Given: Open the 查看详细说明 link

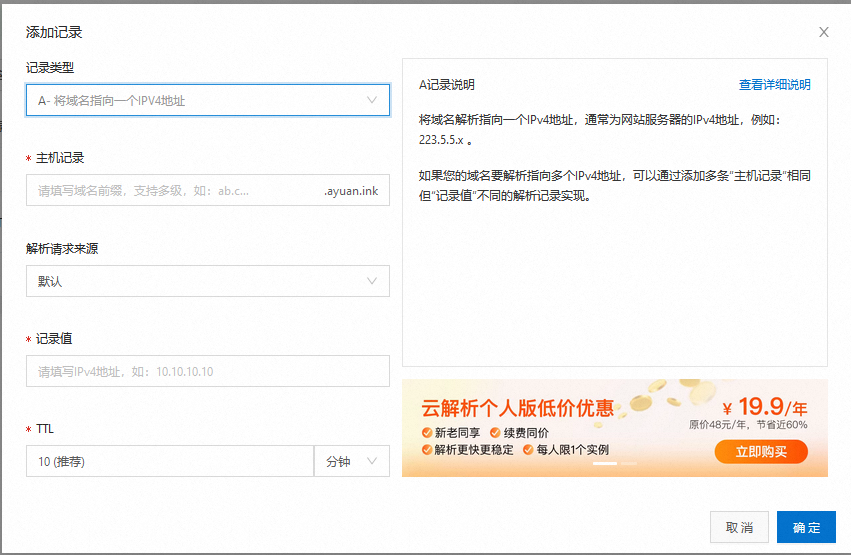Looking at the screenshot, I should [x=774, y=85].
